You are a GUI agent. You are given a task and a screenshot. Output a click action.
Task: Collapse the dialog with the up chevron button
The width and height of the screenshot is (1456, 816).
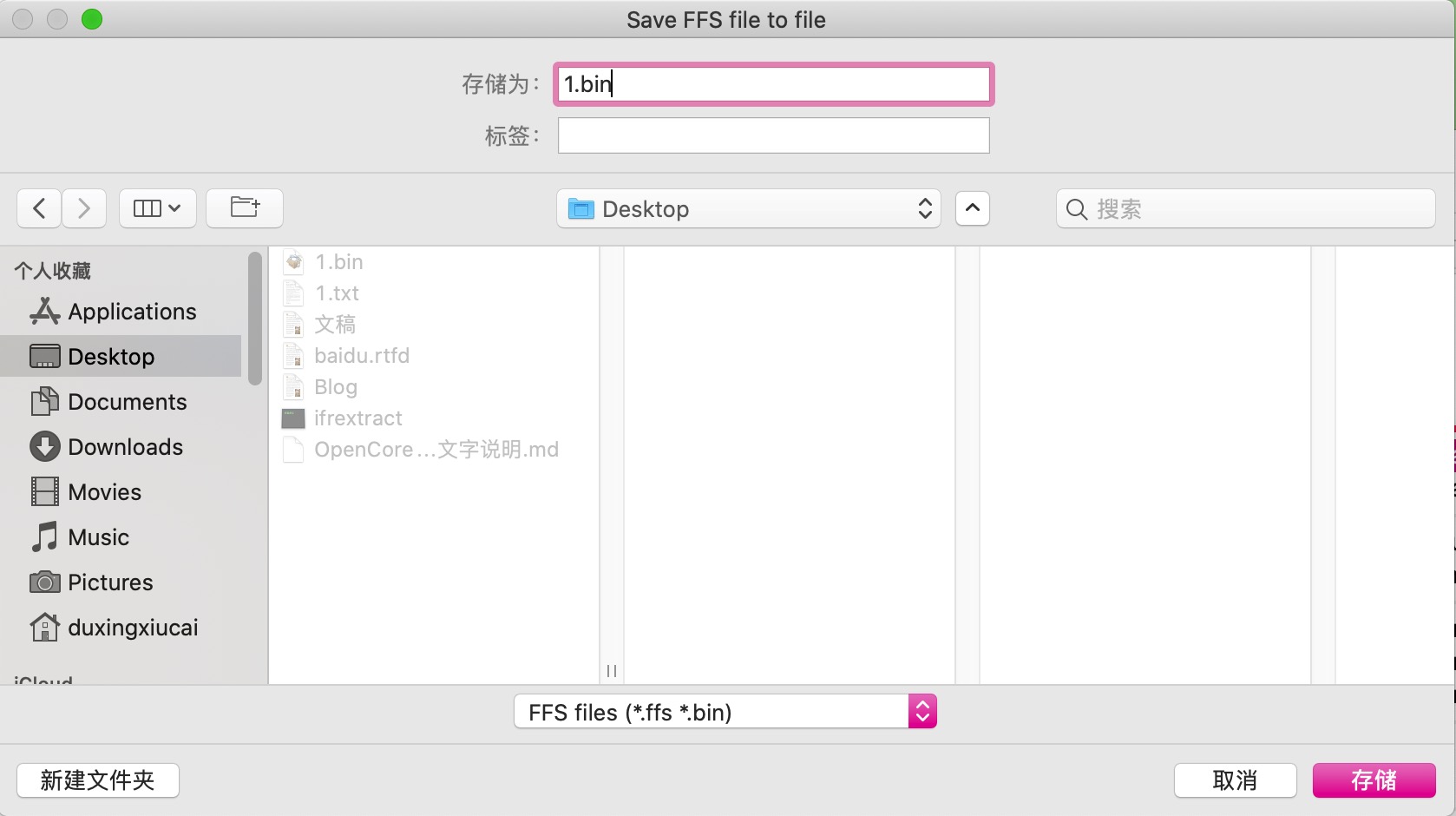973,208
